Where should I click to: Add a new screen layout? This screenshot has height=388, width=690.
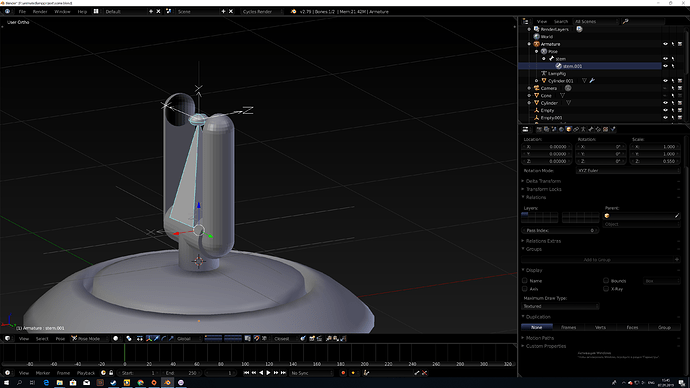pyautogui.click(x=151, y=11)
